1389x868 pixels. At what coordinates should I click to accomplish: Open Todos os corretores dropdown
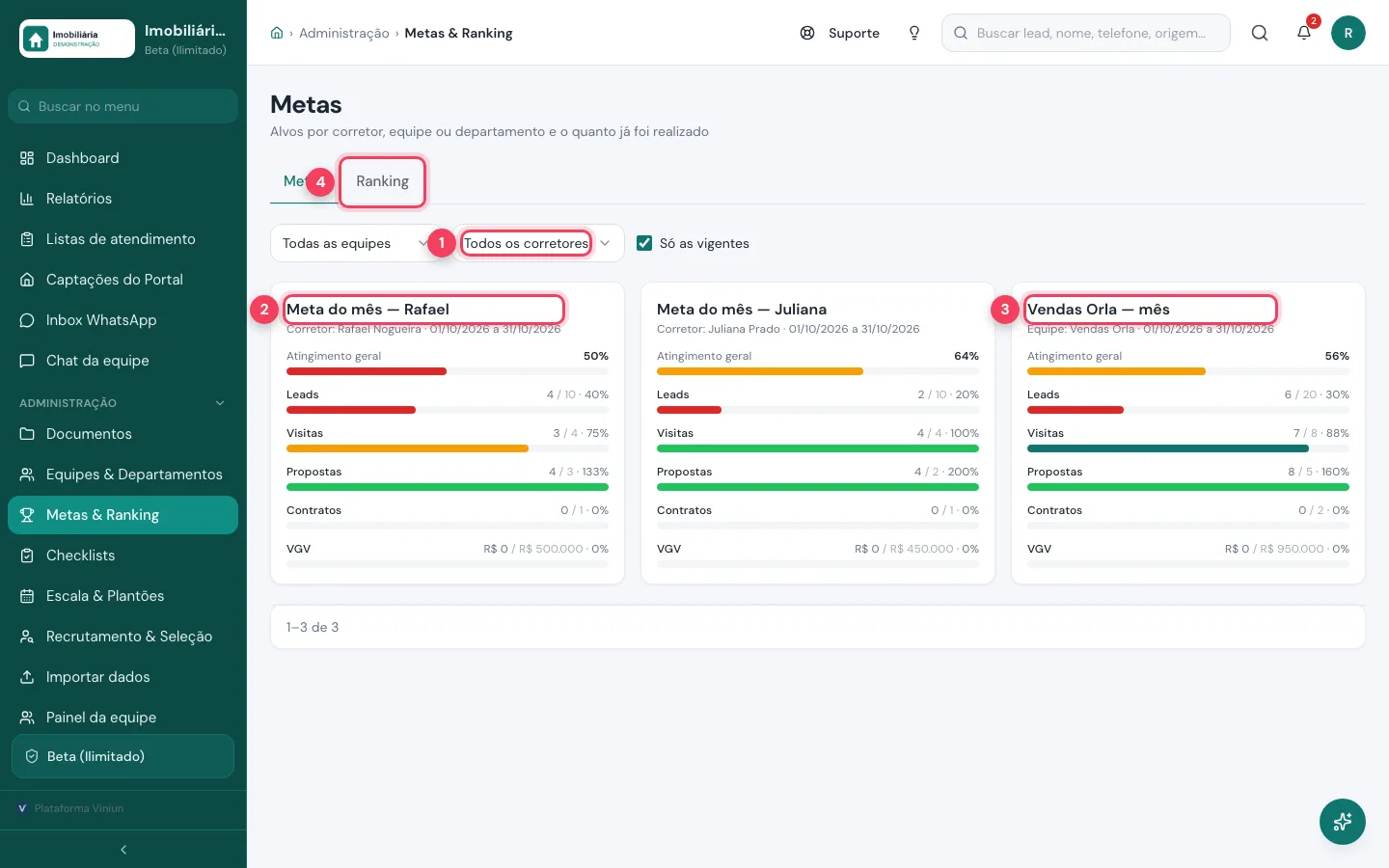tap(536, 243)
